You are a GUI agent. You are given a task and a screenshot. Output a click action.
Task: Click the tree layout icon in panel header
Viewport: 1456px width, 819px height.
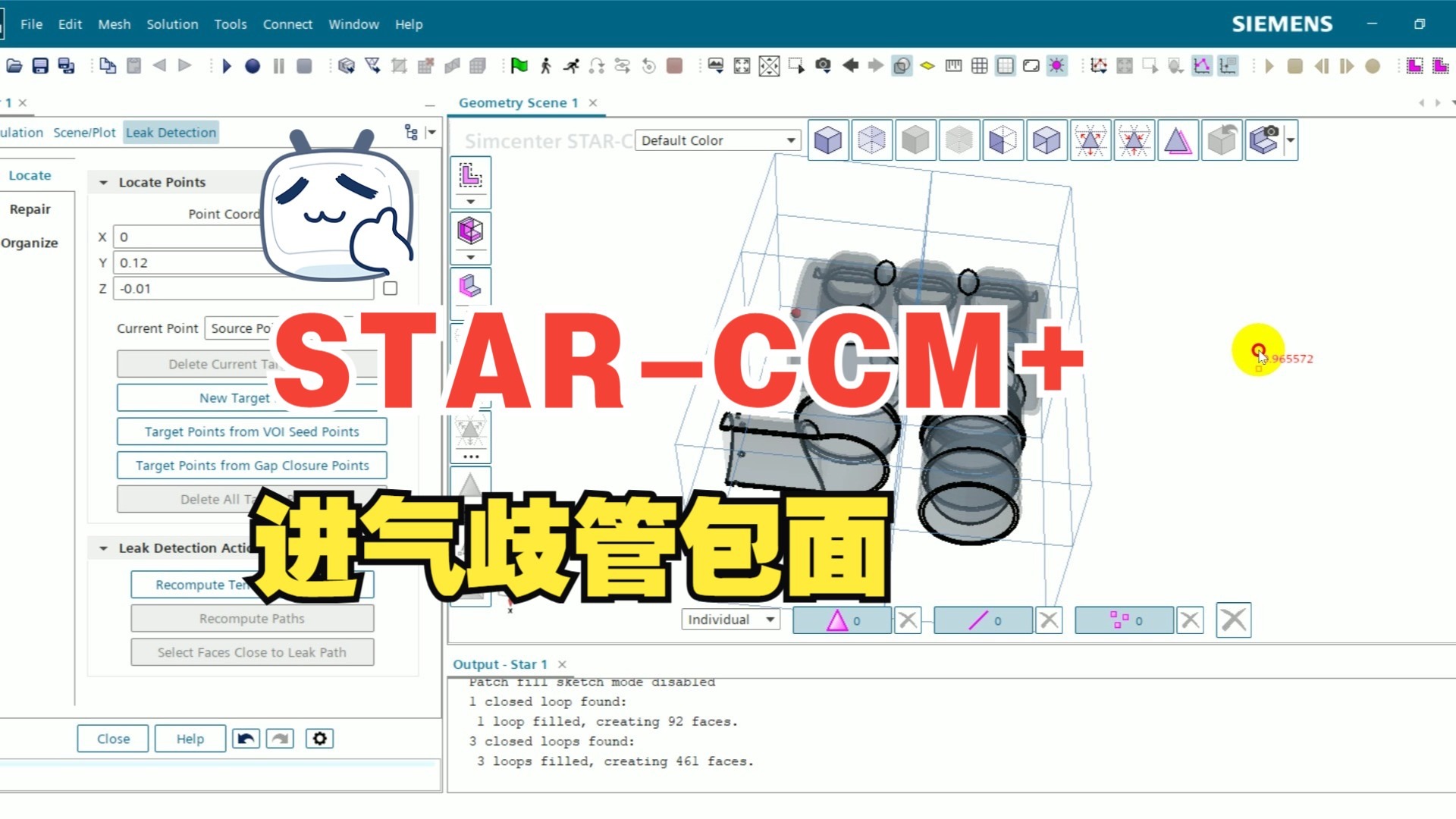pyautogui.click(x=411, y=133)
